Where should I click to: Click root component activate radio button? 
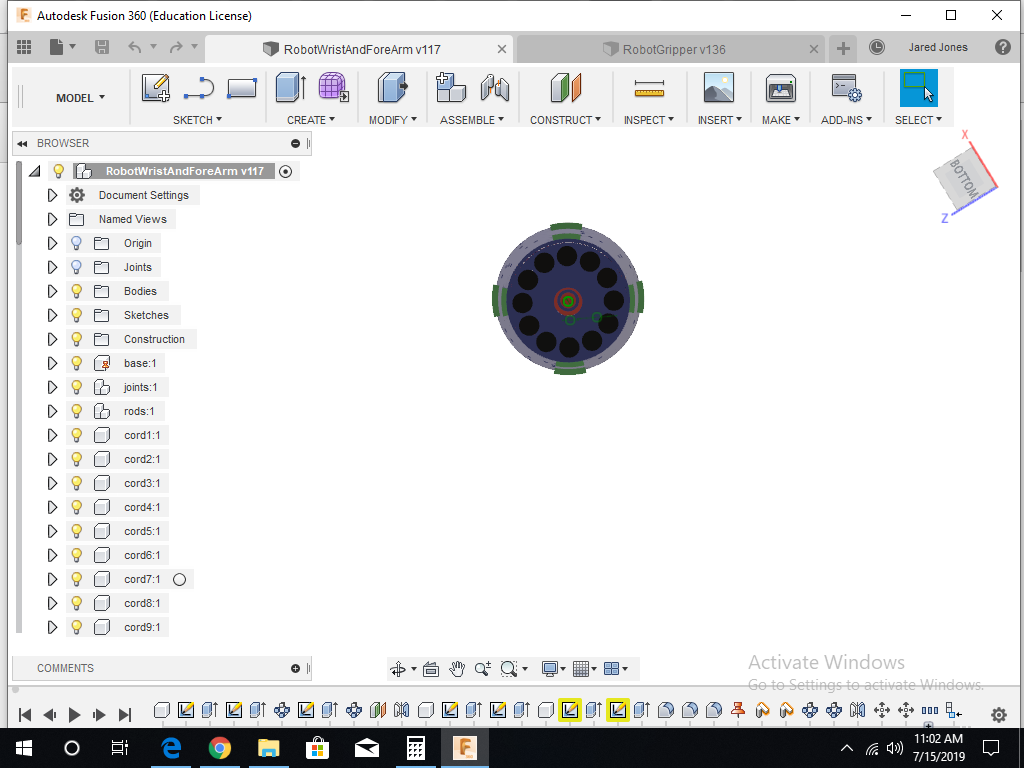pyautogui.click(x=285, y=172)
